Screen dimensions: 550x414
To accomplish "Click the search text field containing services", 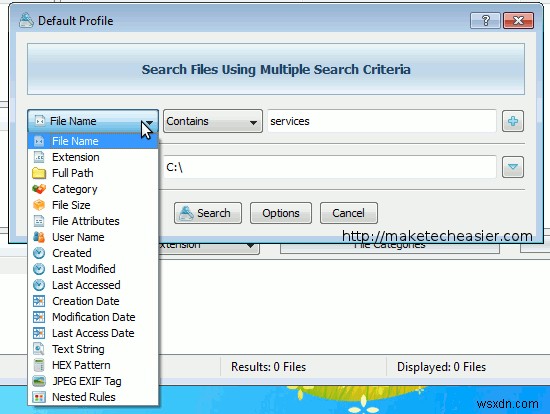I will tap(382, 121).
